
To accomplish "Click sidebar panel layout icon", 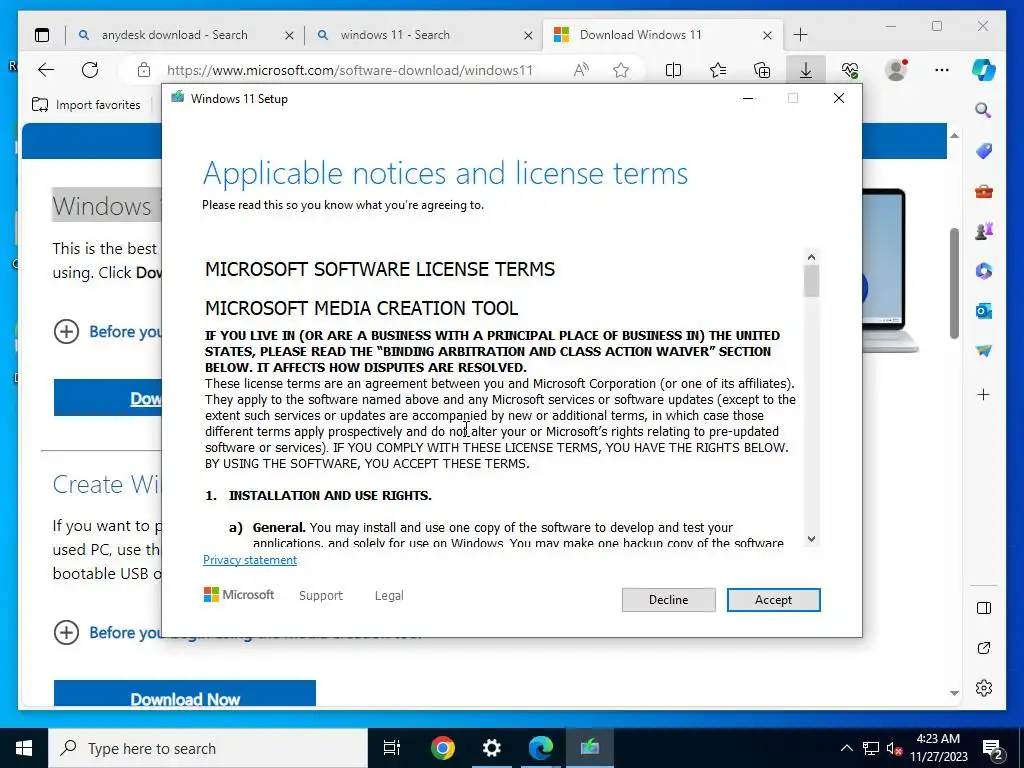I will click(x=984, y=608).
